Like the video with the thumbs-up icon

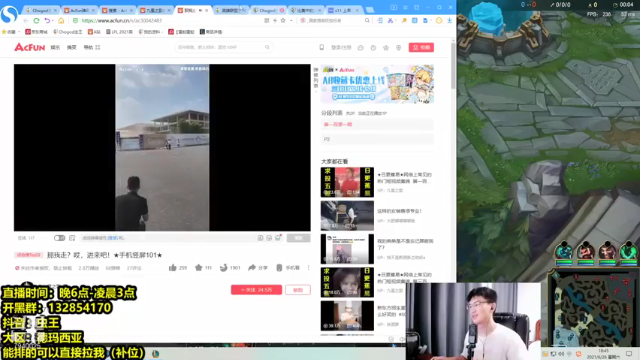point(173,268)
